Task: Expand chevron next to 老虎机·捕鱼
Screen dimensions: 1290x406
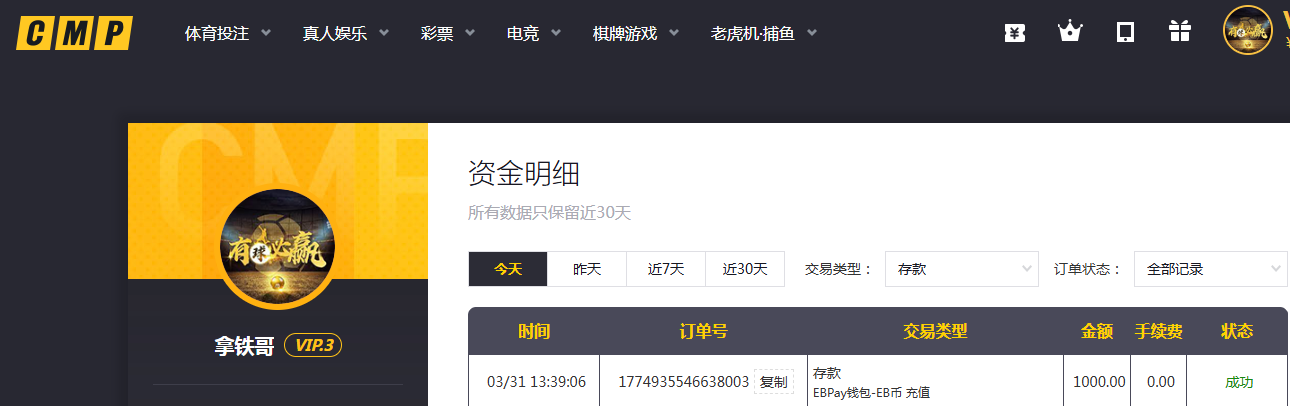Action: coord(812,33)
